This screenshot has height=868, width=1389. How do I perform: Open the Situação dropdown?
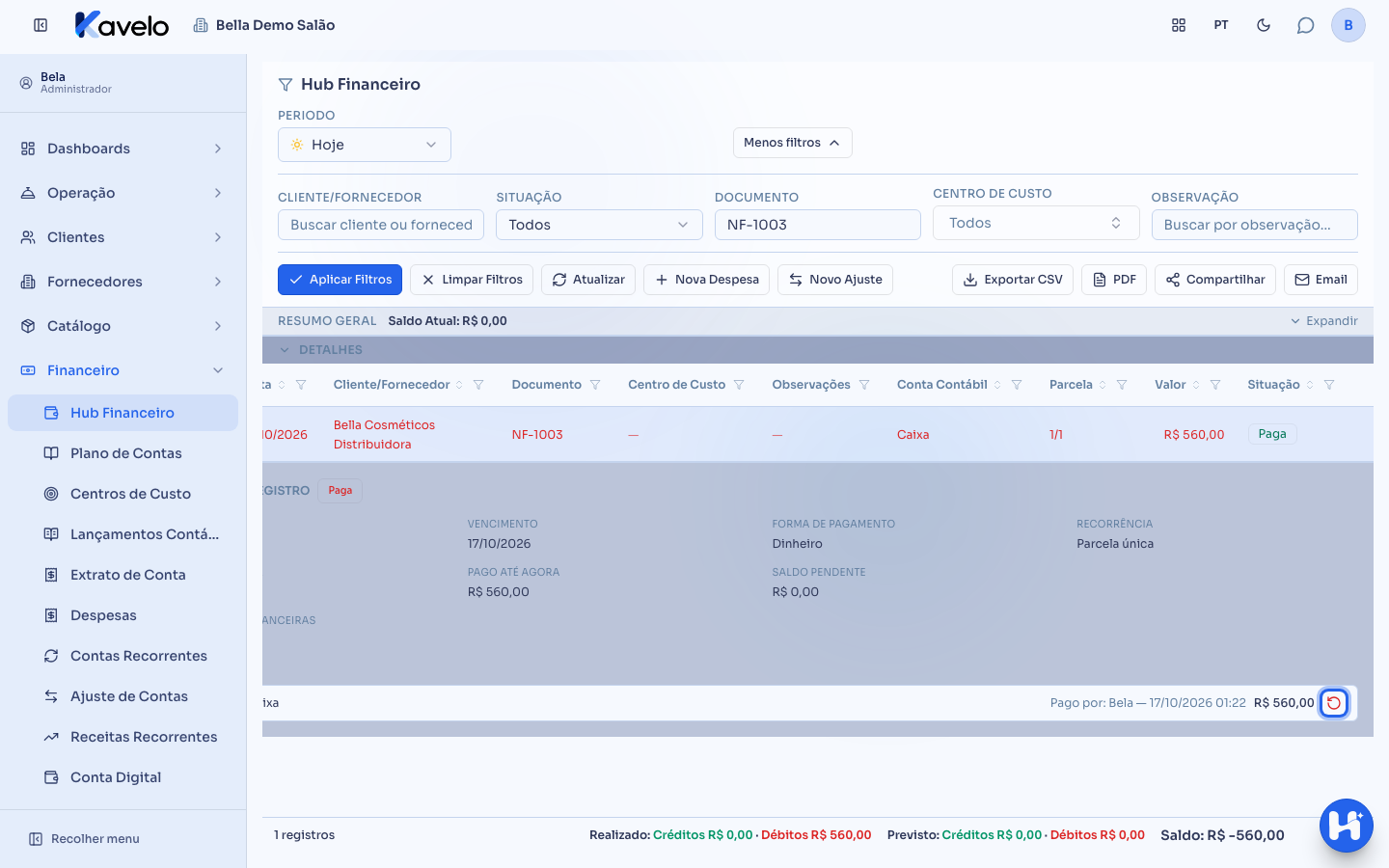(x=599, y=225)
